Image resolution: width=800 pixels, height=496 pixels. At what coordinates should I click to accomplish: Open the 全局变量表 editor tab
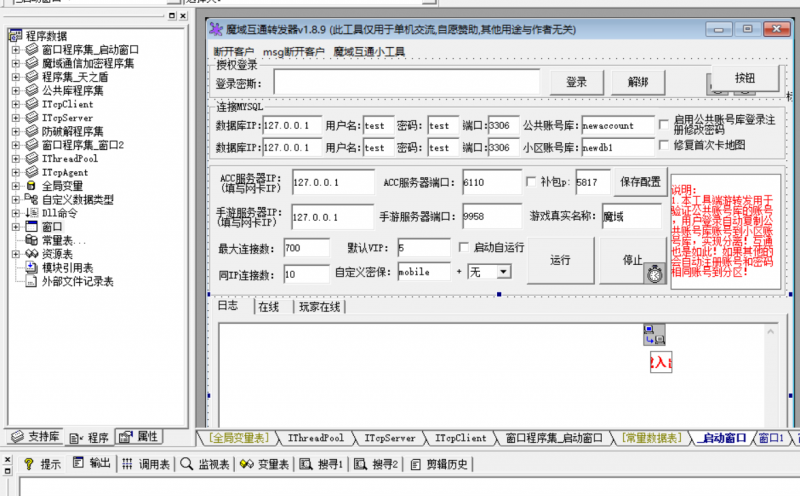click(239, 438)
